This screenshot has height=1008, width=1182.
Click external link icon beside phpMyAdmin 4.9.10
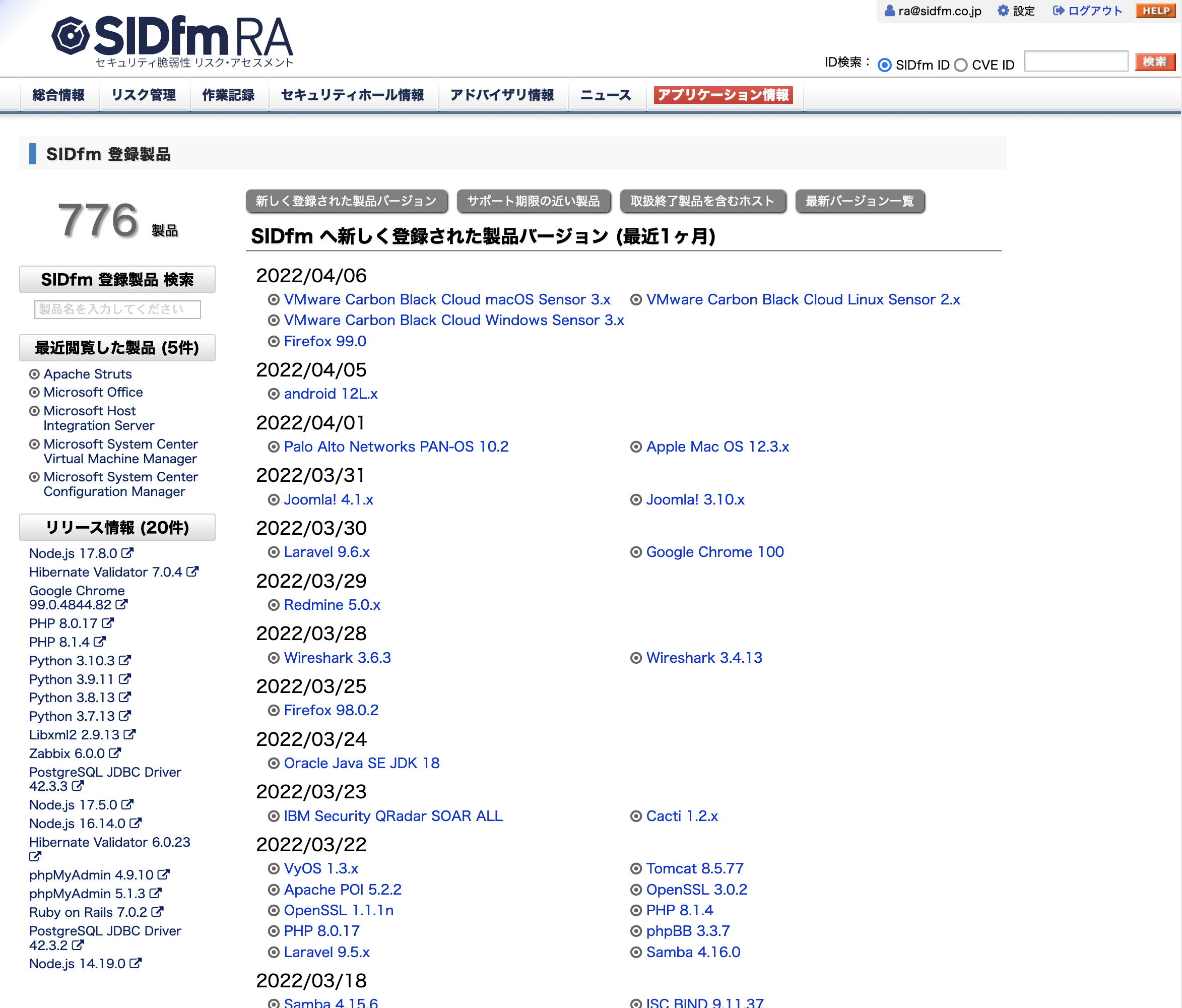click(x=164, y=874)
